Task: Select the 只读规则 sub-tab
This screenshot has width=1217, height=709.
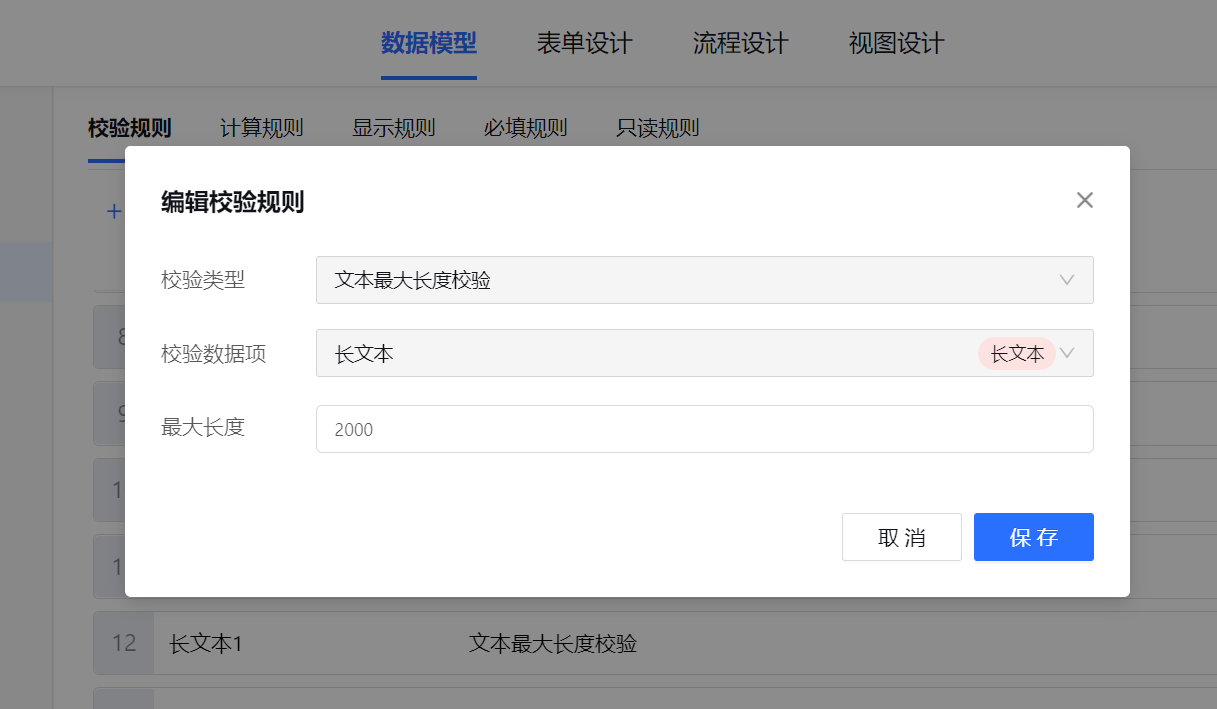Action: tap(658, 128)
